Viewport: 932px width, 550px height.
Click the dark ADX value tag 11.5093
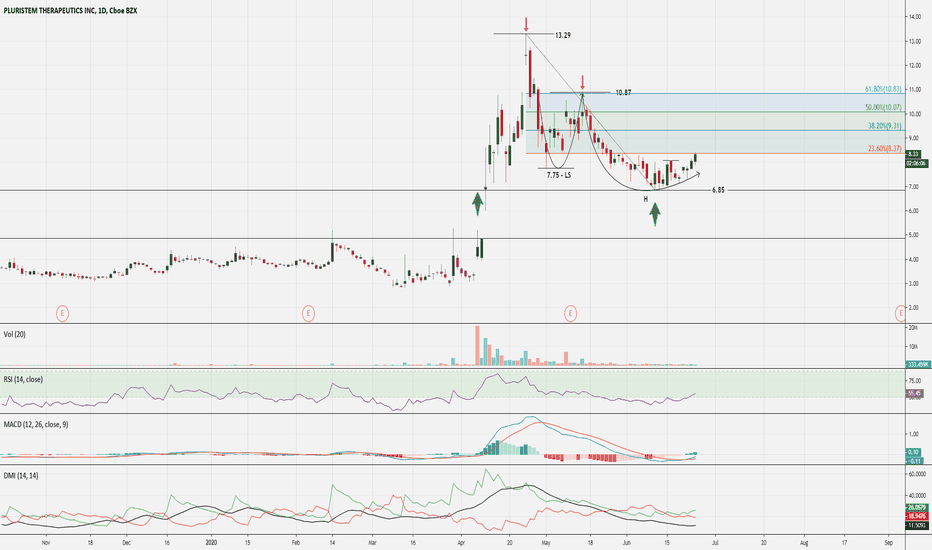pos(917,526)
